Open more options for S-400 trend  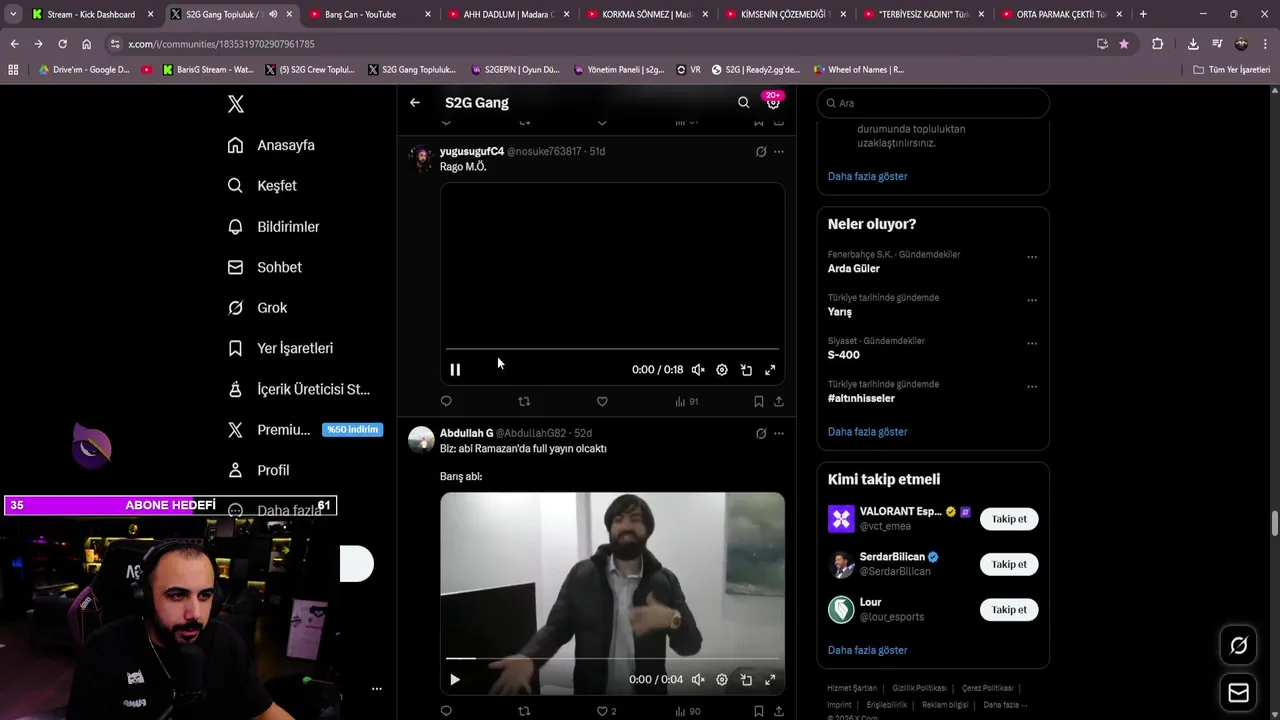1032,343
